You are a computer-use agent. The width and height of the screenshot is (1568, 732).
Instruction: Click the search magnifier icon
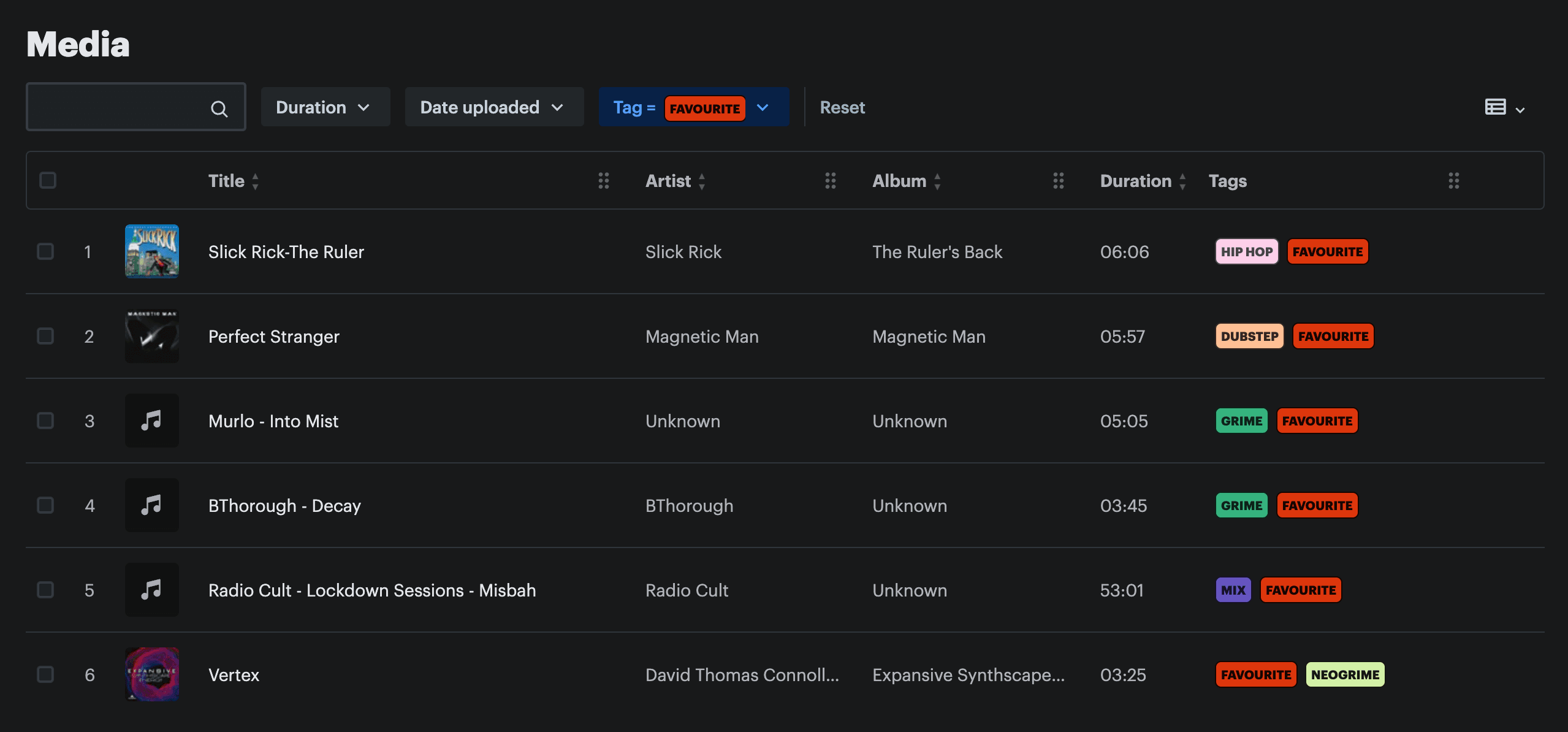(219, 109)
